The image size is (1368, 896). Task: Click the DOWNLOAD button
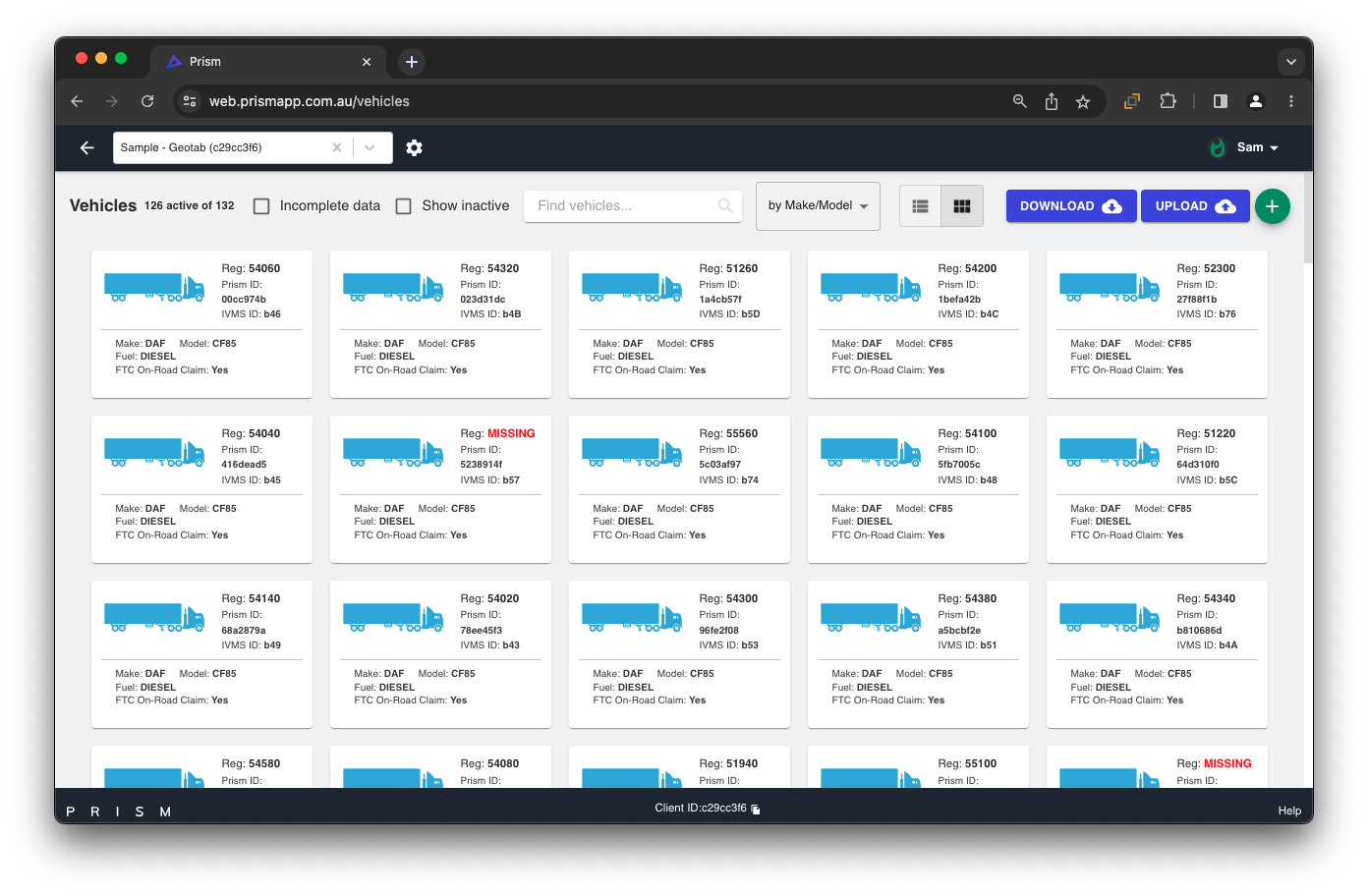tap(1070, 206)
